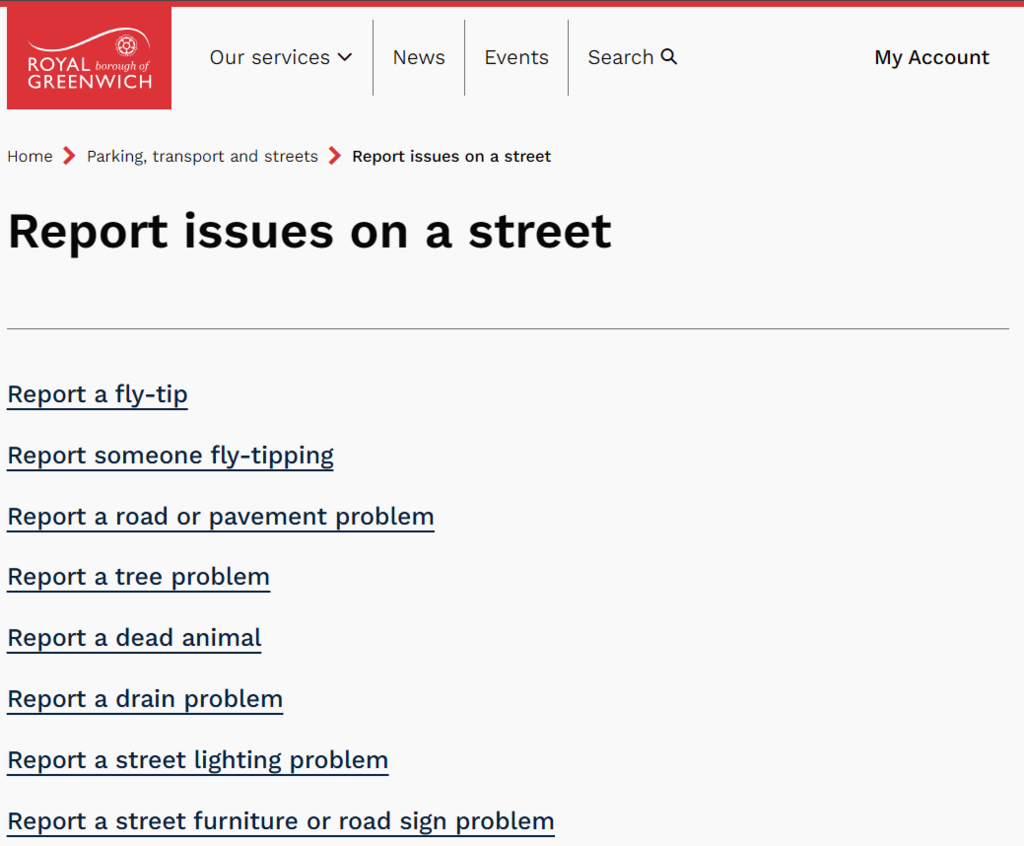The height and width of the screenshot is (846, 1024).
Task: Click the Search magnifying glass icon
Action: click(669, 57)
